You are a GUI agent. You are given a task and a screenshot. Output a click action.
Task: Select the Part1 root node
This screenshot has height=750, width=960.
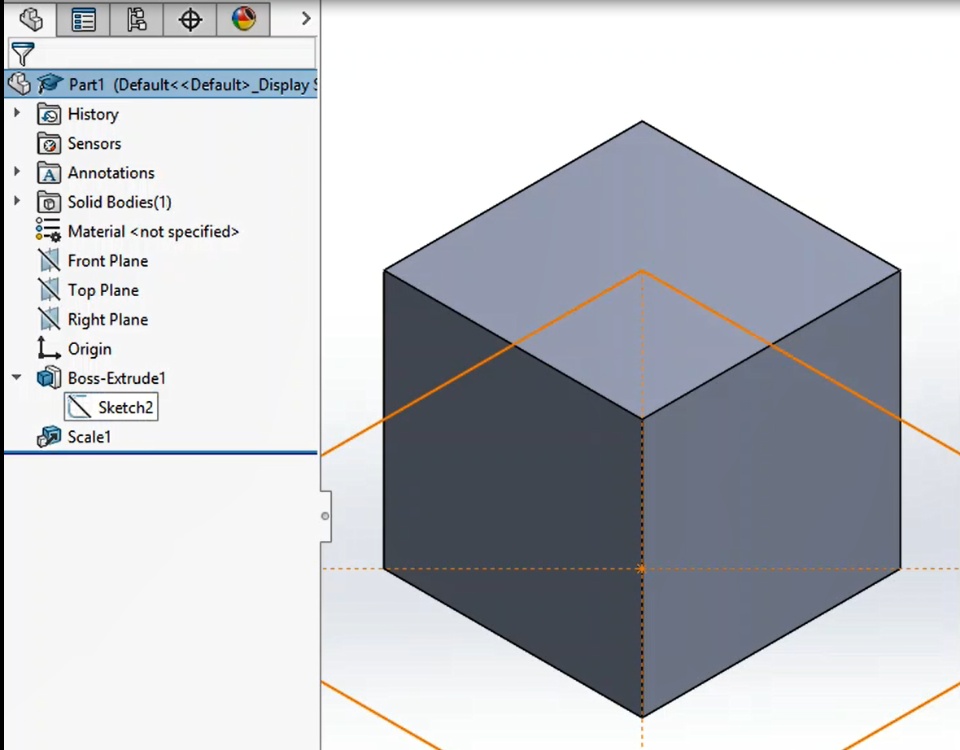tap(161, 84)
